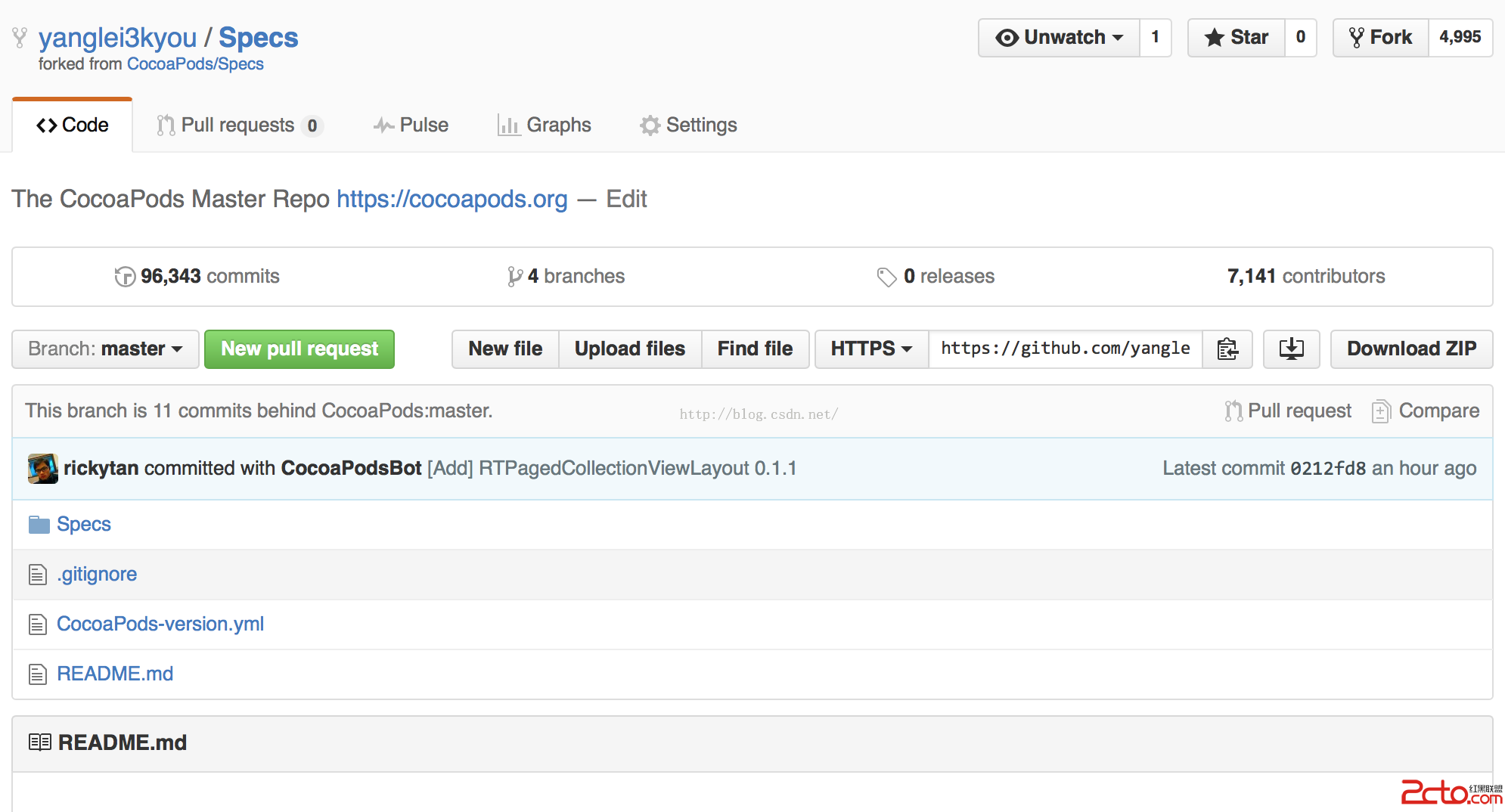Switch to the Pull requests tab
Image resolution: width=1505 pixels, height=812 pixels.
coord(239,125)
